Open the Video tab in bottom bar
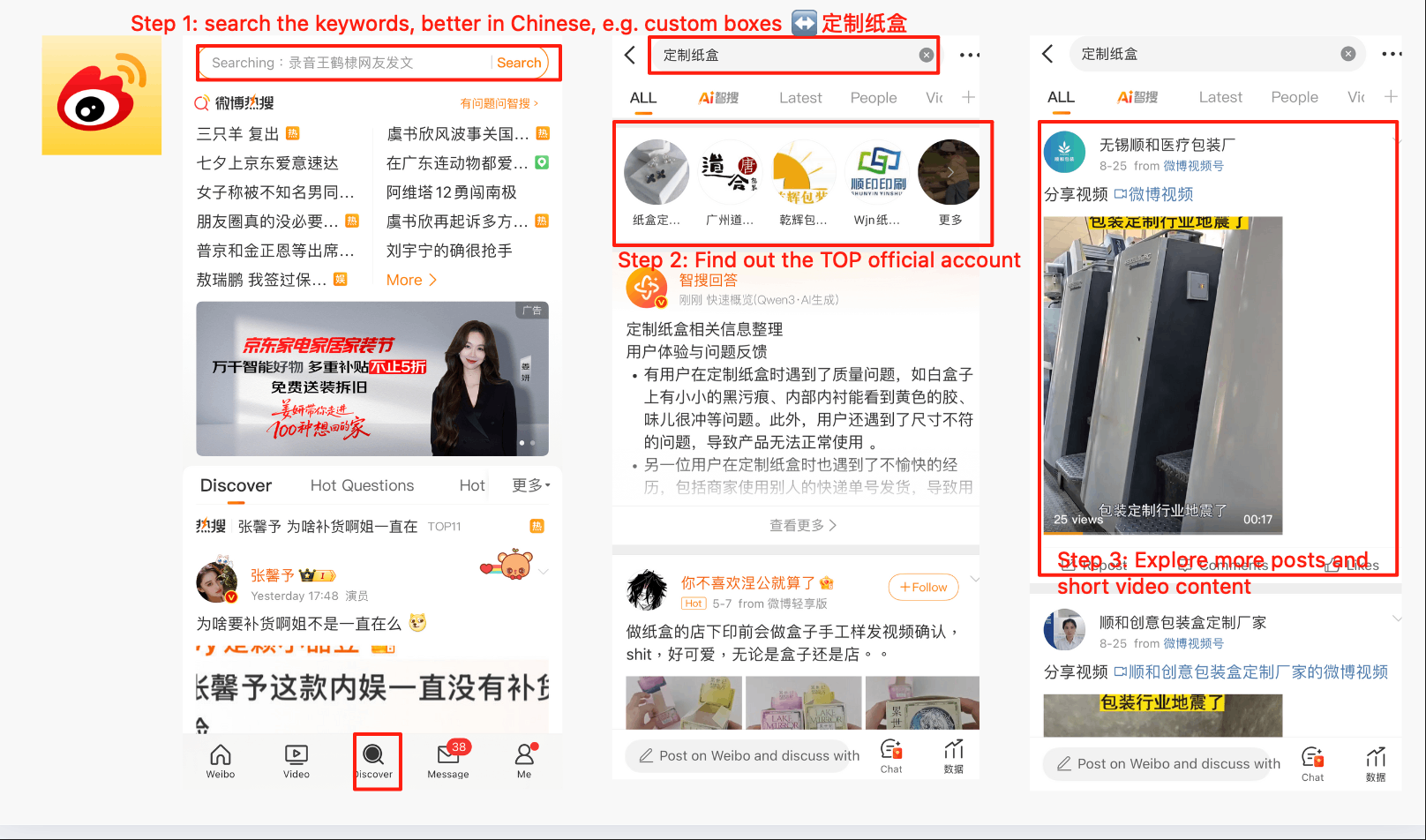Image resolution: width=1426 pixels, height=840 pixels. pos(296,755)
